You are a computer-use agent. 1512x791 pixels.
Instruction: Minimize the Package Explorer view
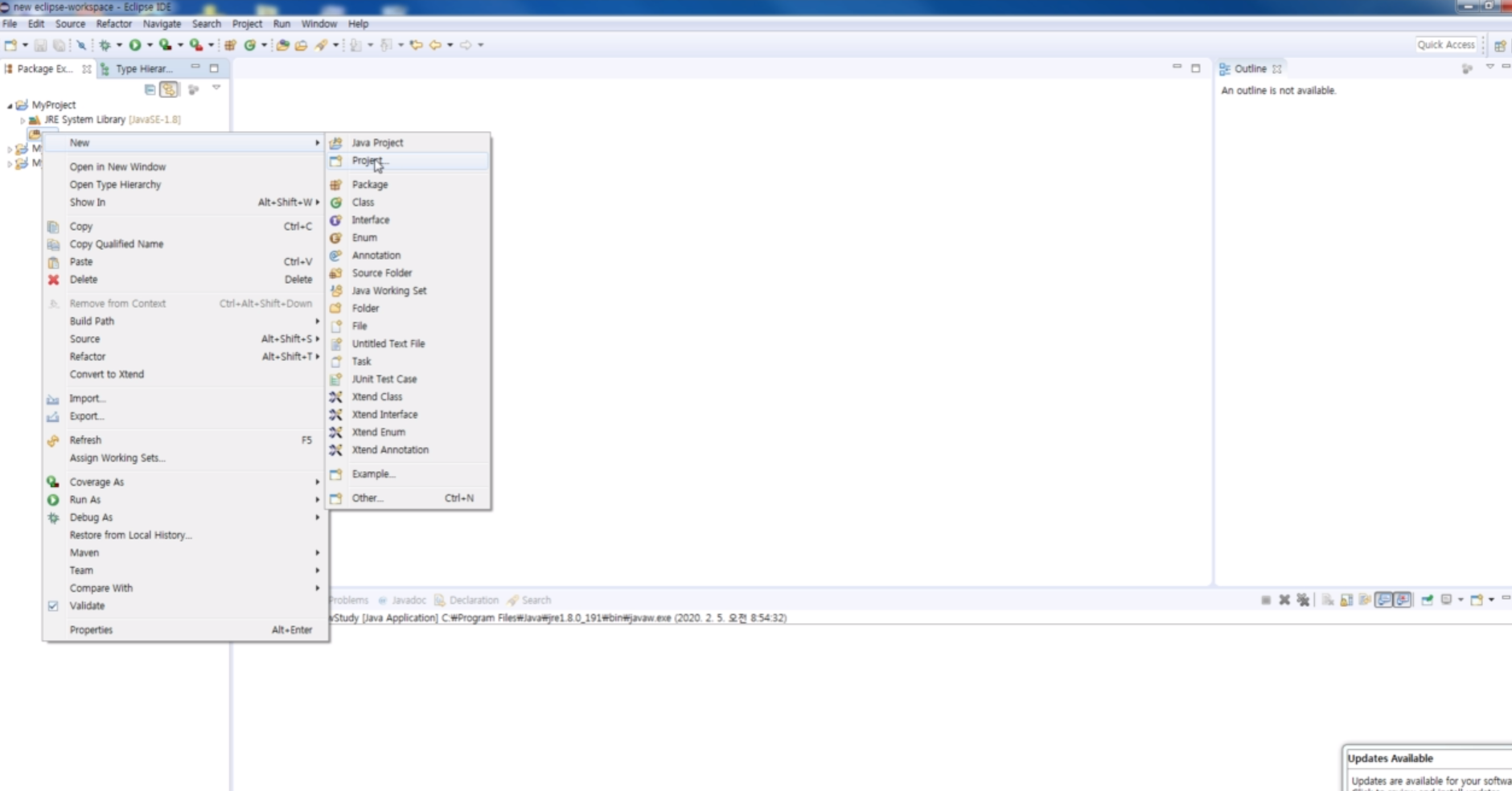195,68
